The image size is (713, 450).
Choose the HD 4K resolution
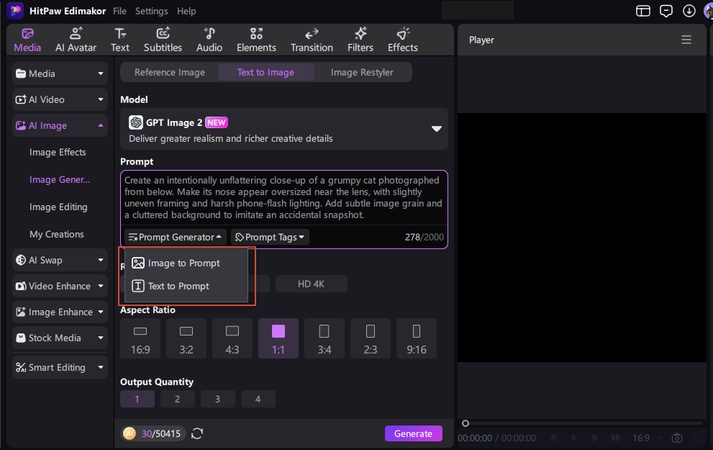coord(311,284)
